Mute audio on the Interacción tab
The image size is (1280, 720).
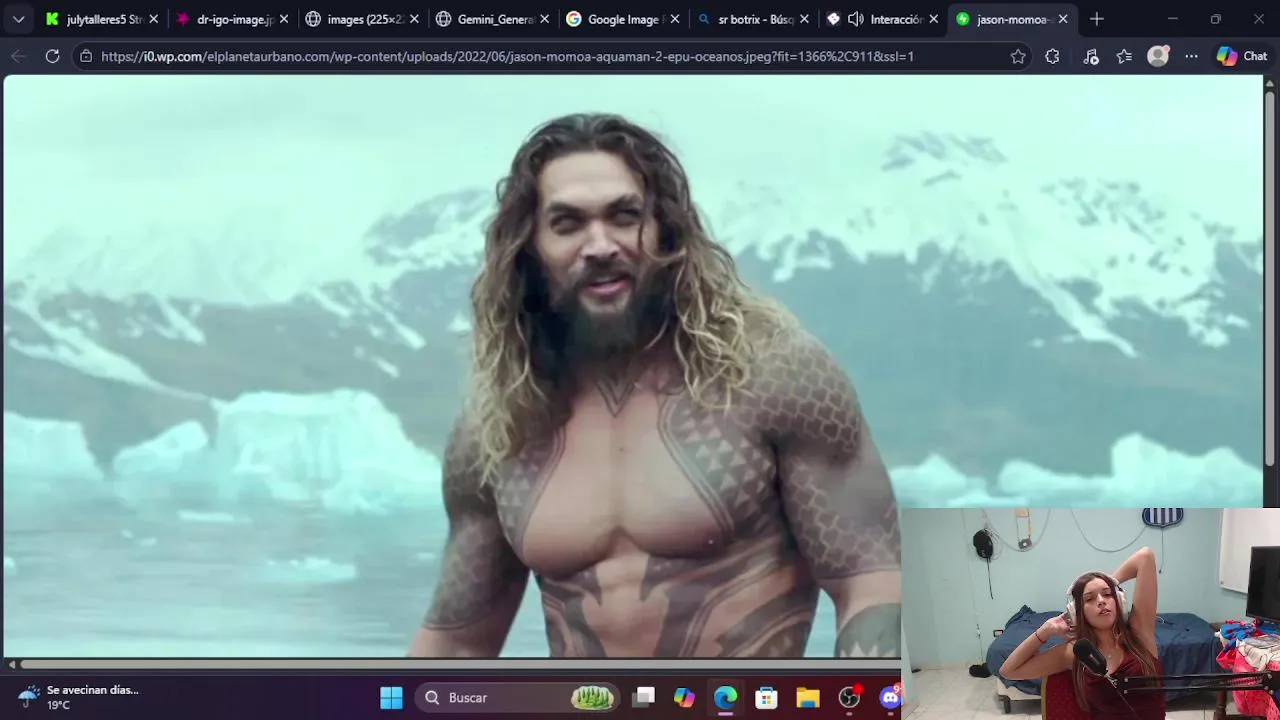(x=856, y=19)
